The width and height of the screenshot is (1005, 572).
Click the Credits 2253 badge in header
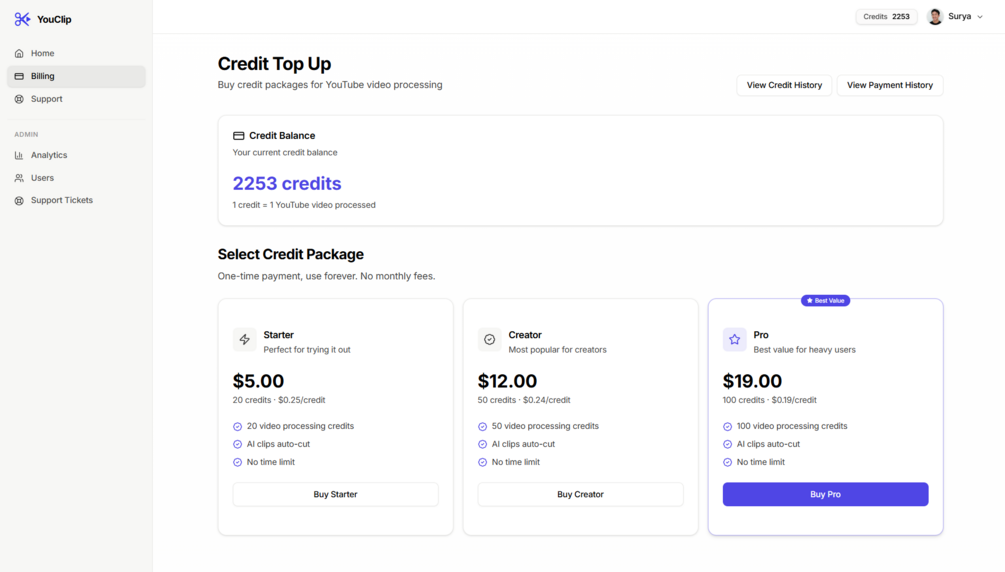(x=887, y=17)
